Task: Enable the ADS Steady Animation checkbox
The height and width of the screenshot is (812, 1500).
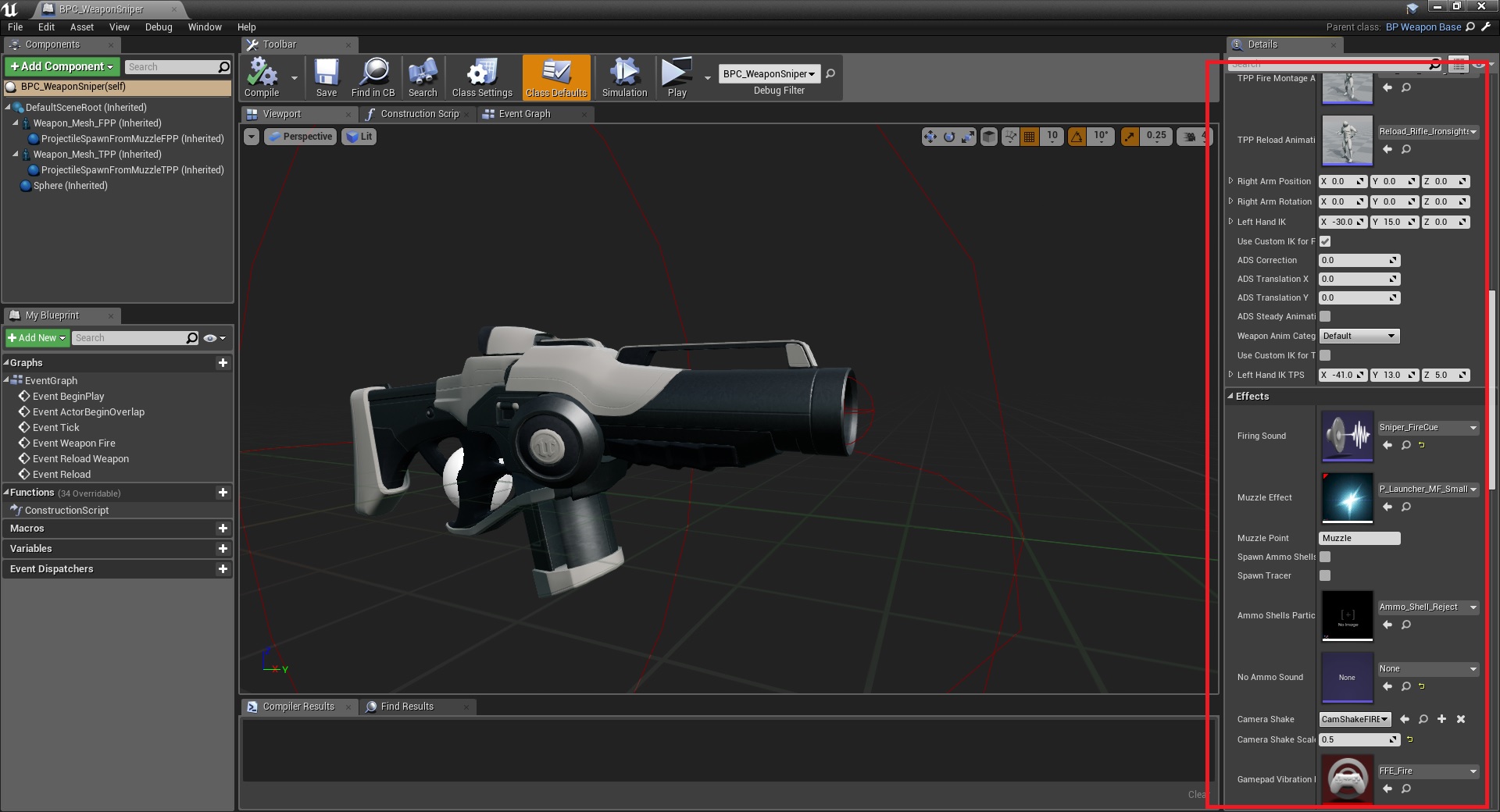Action: pos(1325,316)
